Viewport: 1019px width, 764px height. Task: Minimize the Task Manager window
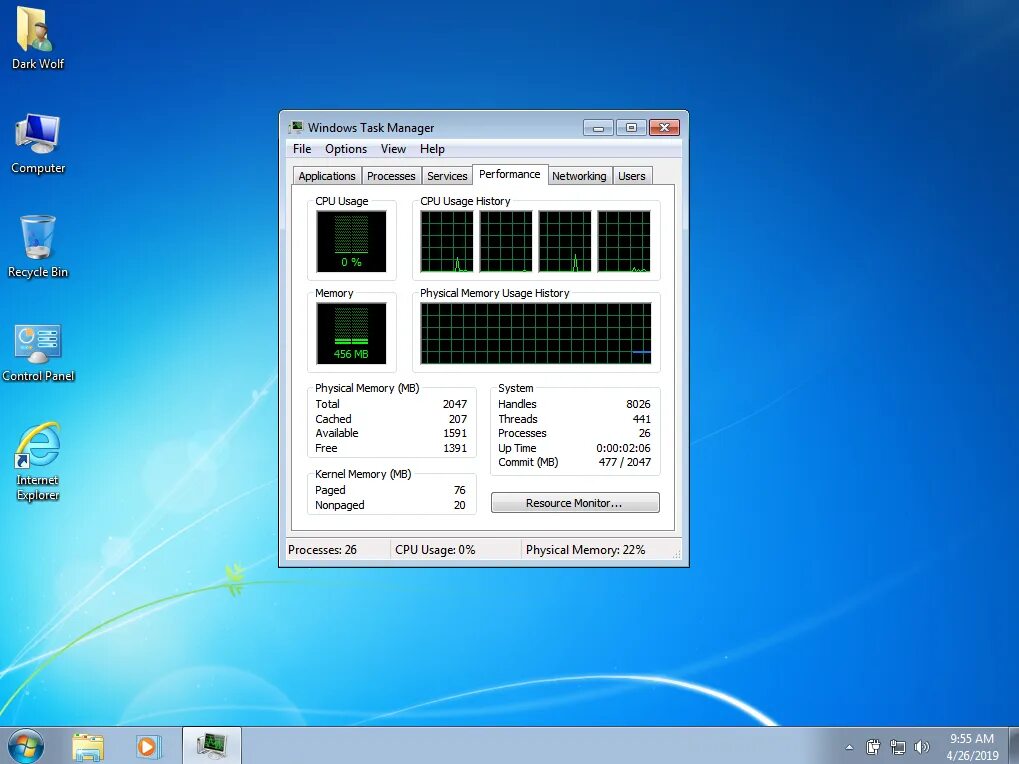click(599, 127)
